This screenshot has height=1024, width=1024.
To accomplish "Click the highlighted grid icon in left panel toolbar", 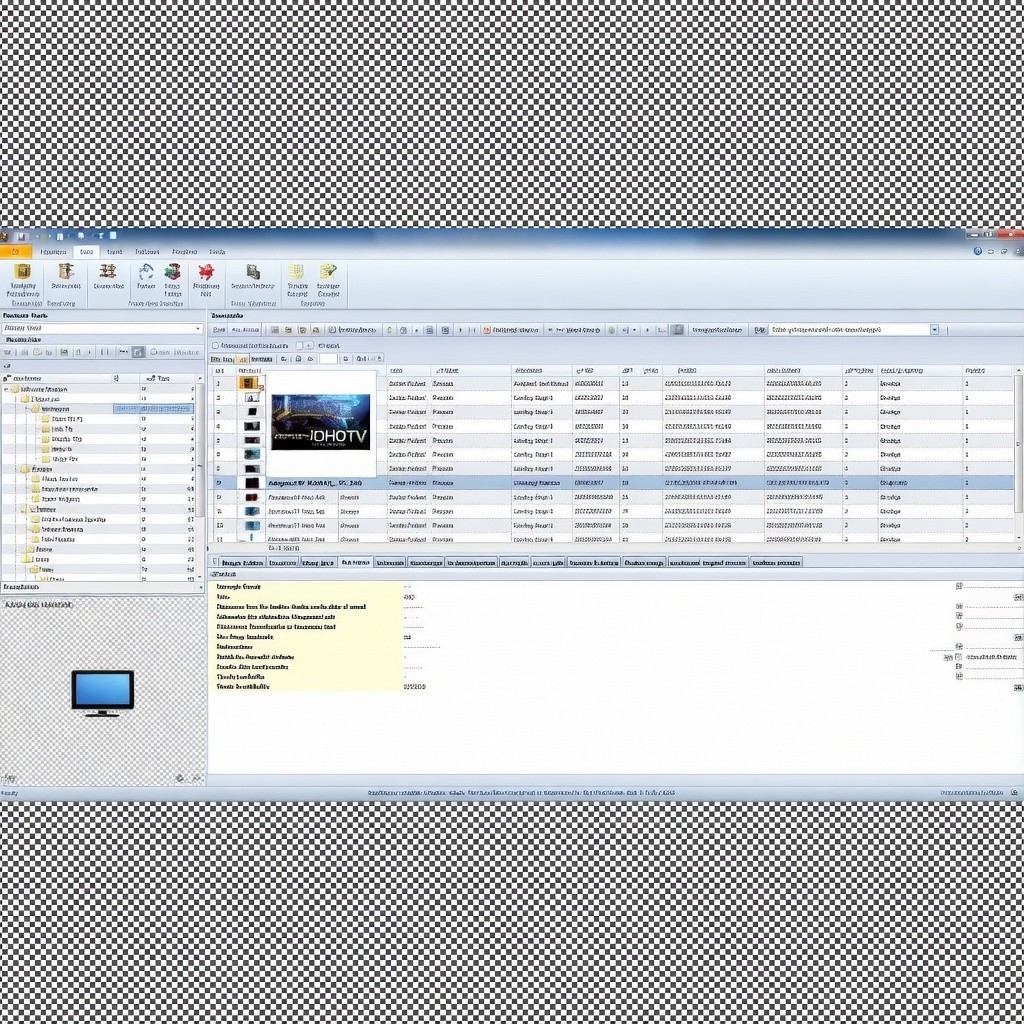I will tap(138, 352).
